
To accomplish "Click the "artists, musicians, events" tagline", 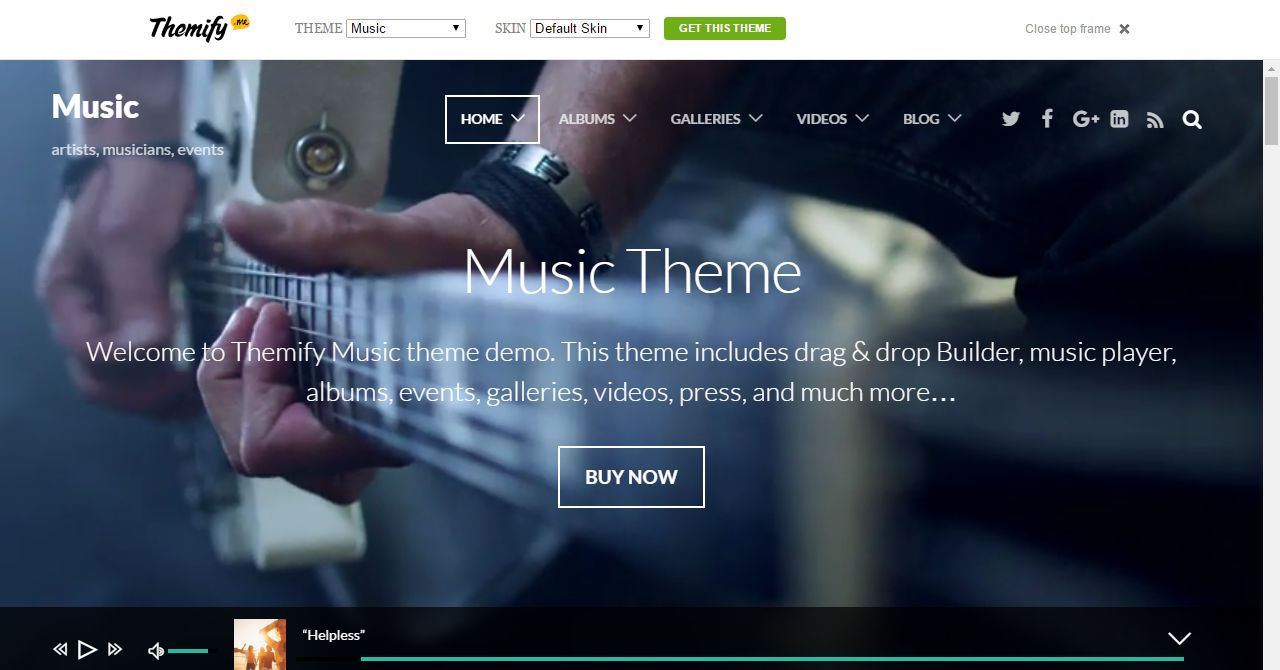I will (x=138, y=150).
